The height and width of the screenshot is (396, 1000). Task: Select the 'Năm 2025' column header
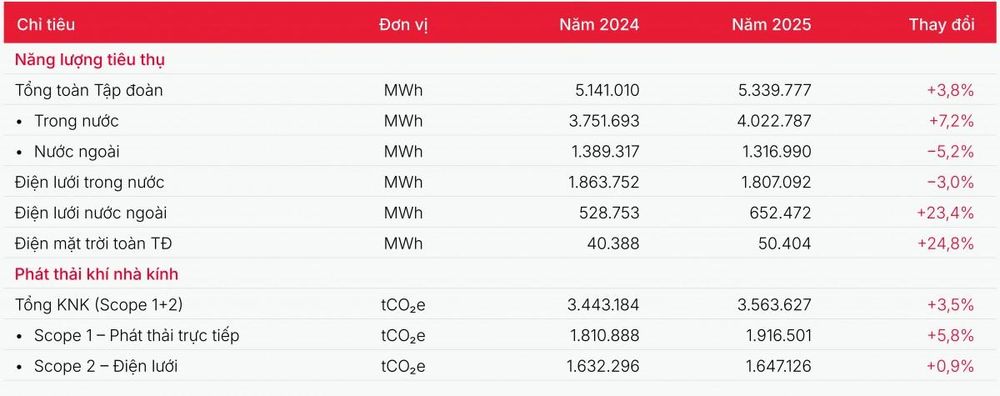click(771, 25)
